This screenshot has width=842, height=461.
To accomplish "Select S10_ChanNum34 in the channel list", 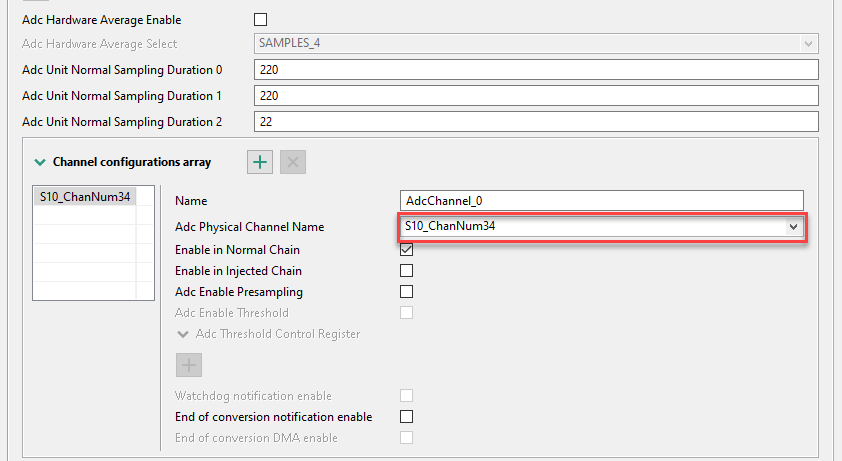I will (85, 197).
